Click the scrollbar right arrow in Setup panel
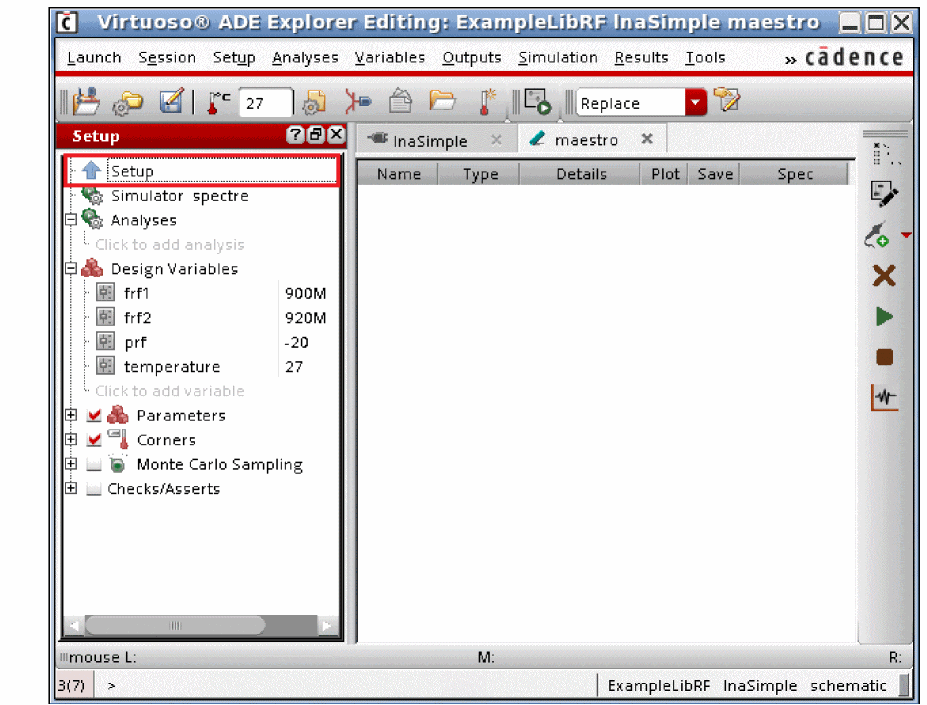The width and height of the screenshot is (927, 705). (x=327, y=625)
